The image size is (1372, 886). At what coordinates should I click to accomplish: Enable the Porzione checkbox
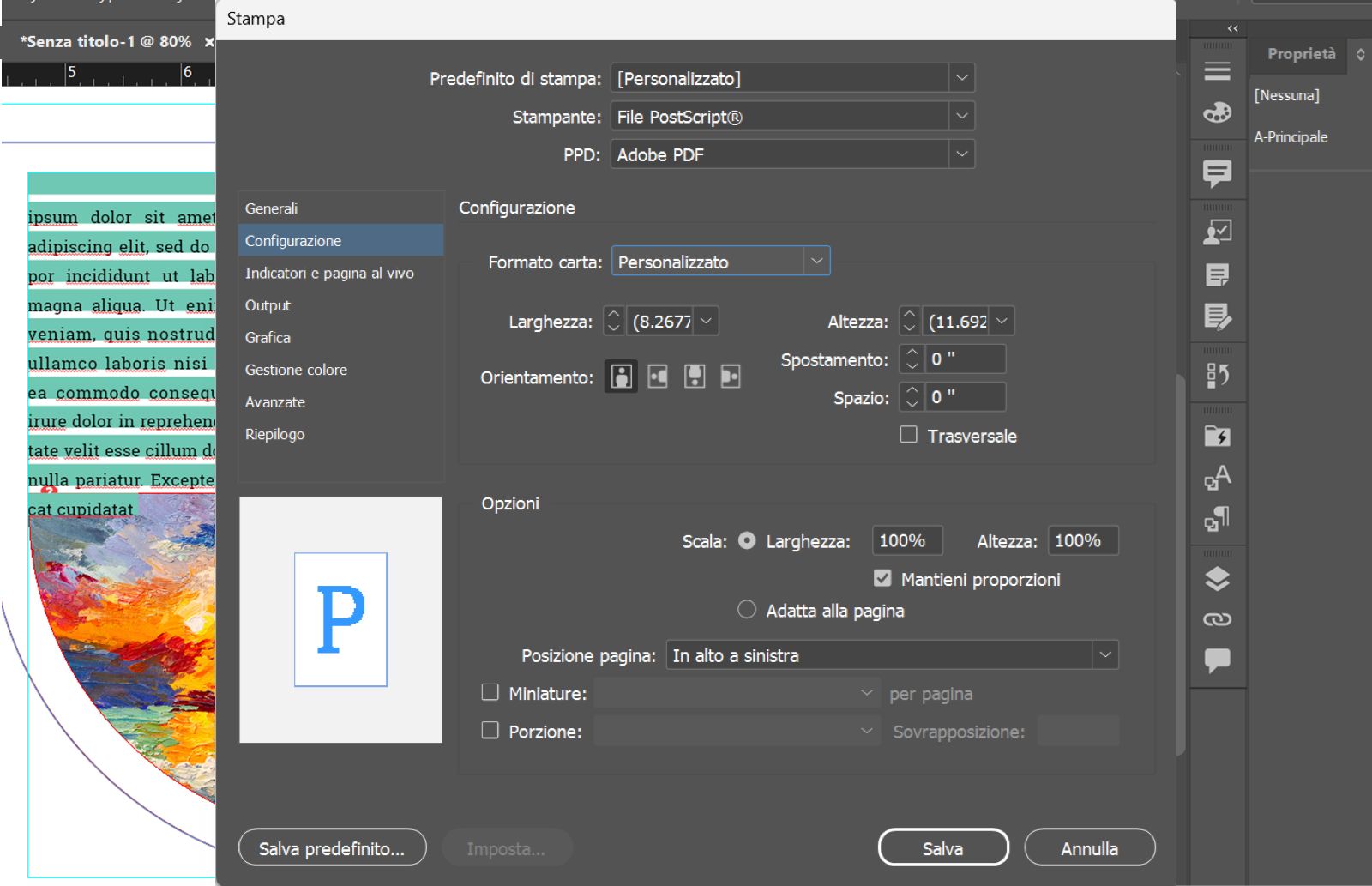[490, 731]
